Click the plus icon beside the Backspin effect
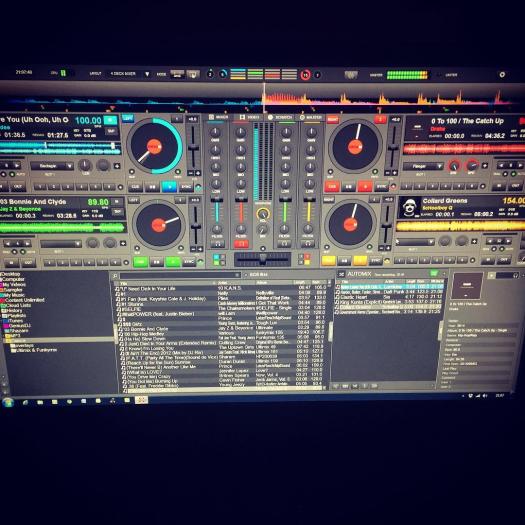 117,165
